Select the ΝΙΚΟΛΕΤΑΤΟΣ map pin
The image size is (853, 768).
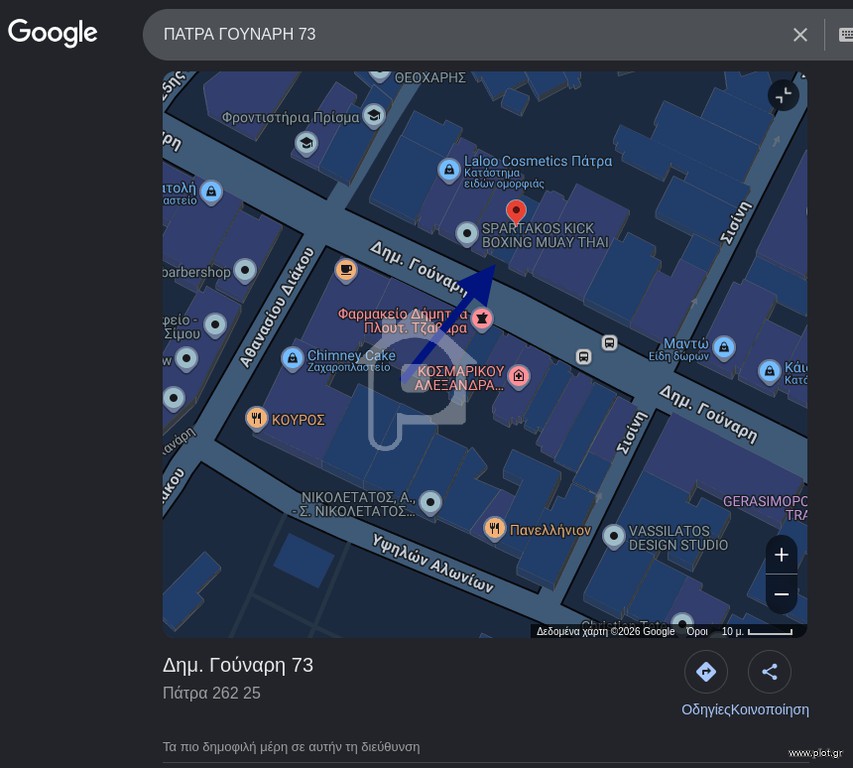click(x=430, y=502)
